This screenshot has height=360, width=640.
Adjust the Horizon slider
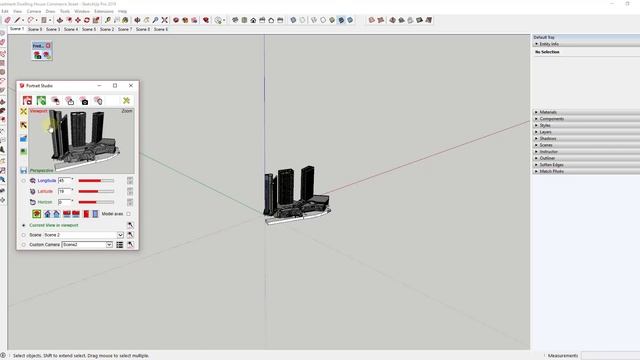point(96,202)
